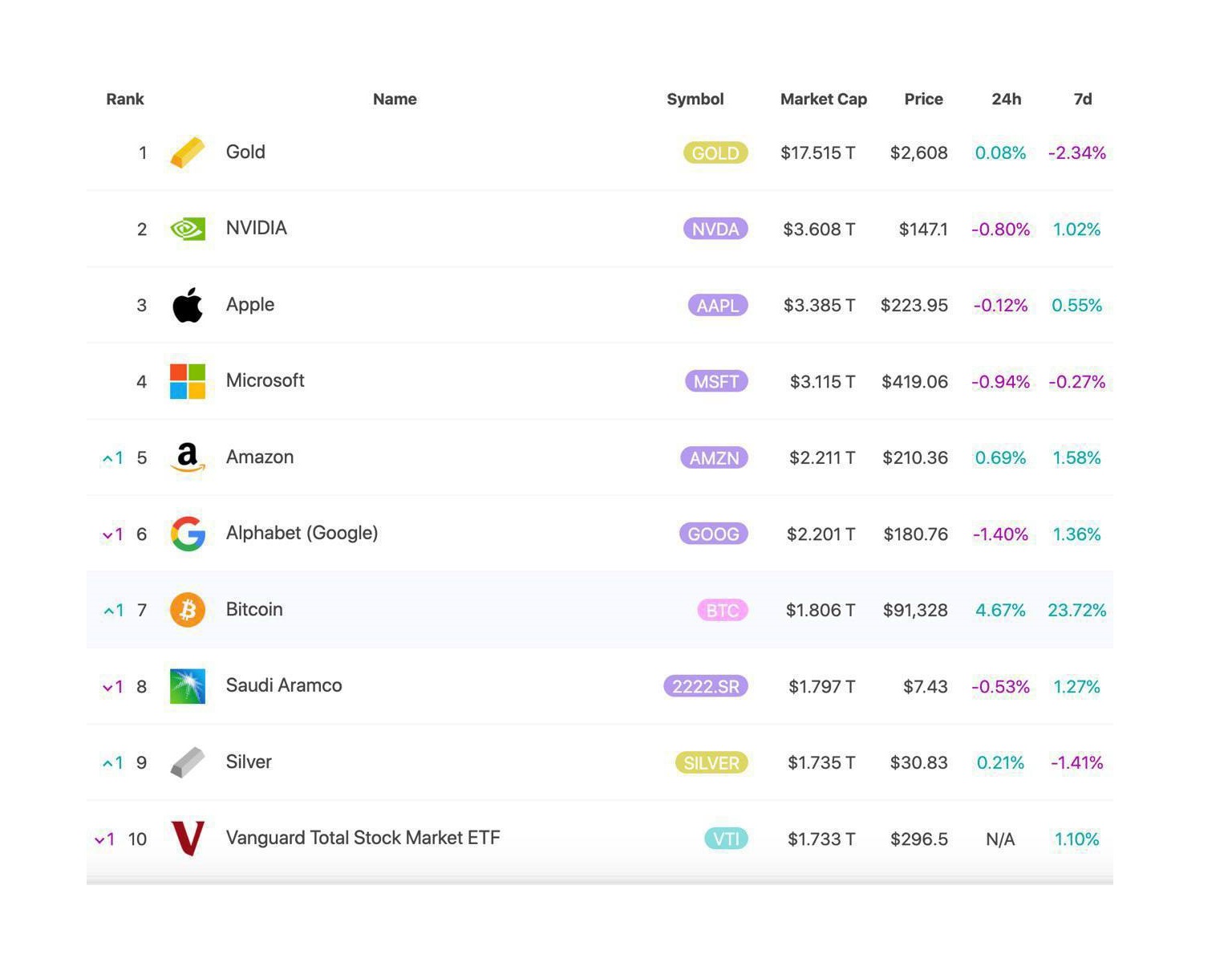Click the teal VTI symbol badge
The height and width of the screenshot is (979, 1232).
click(x=726, y=839)
